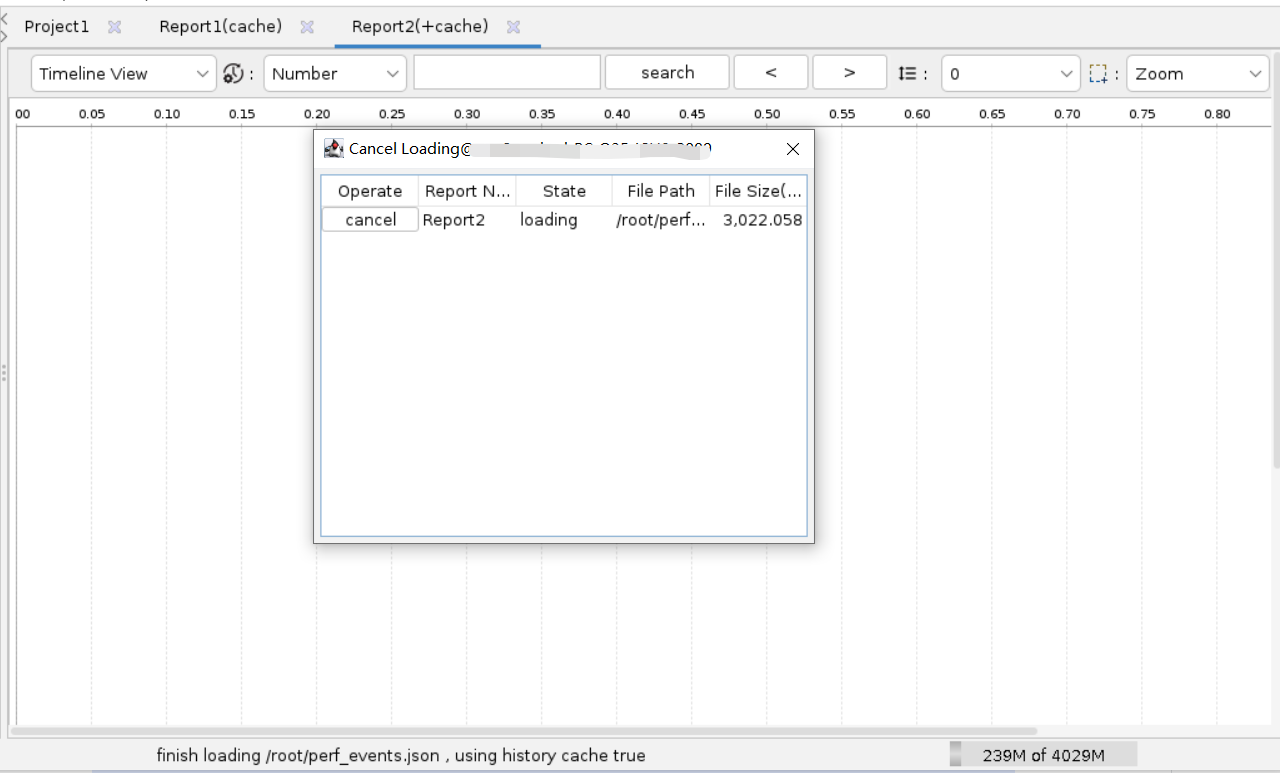Open the Zoom mode dropdown

pos(1197,73)
